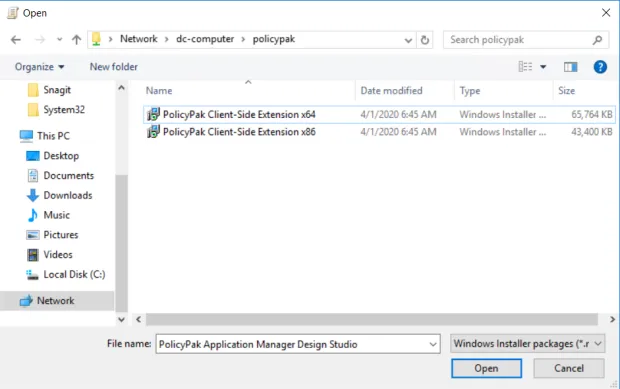Click New folder
620x389 pixels.
114,67
